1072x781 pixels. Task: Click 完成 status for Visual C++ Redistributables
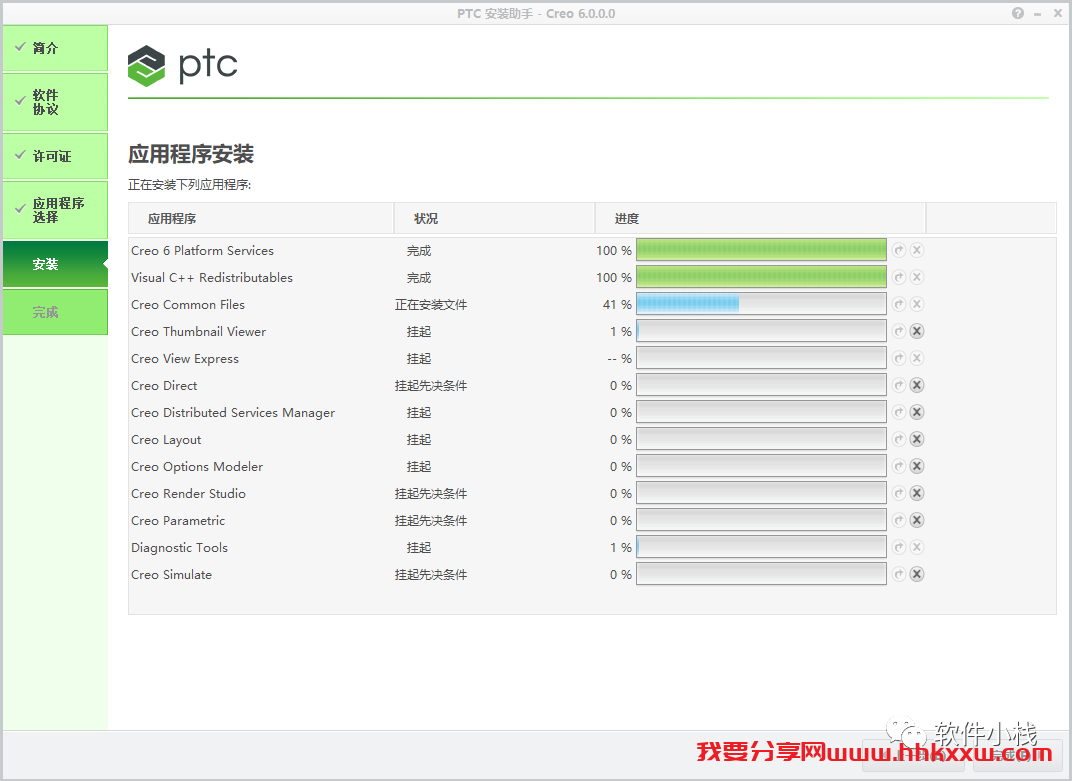click(x=419, y=278)
